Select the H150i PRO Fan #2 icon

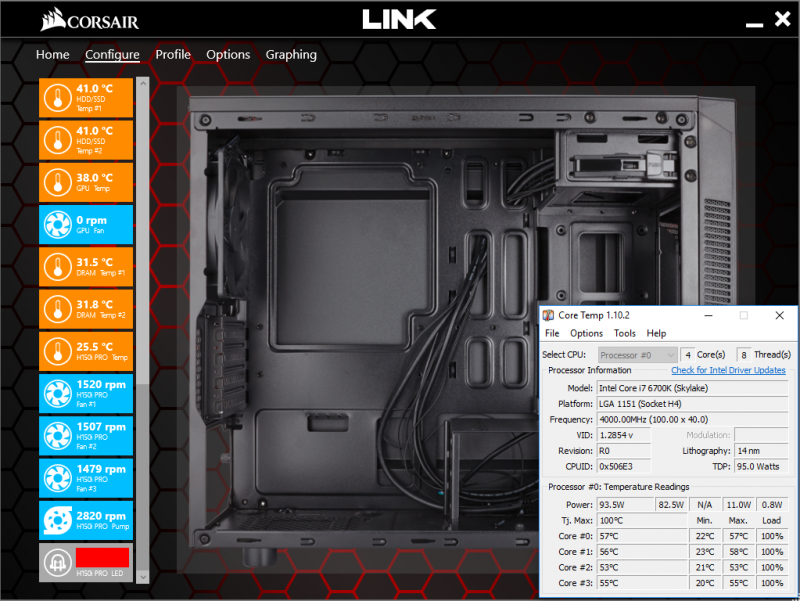click(x=58, y=436)
